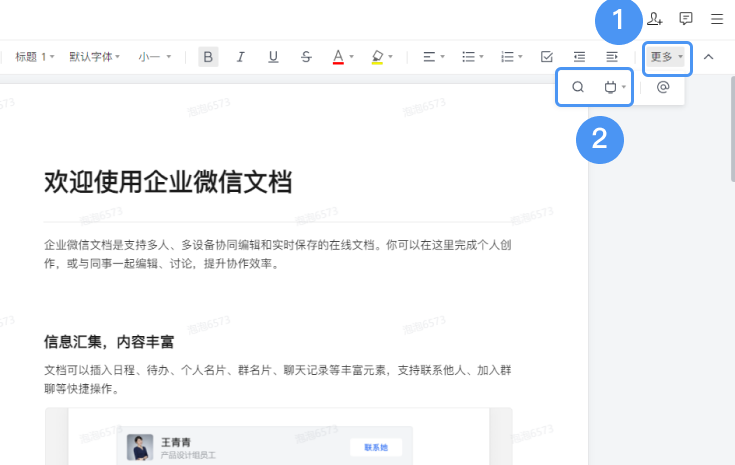This screenshot has height=465, width=735.
Task: Click the name 王青青 on the card
Action: pos(176,442)
